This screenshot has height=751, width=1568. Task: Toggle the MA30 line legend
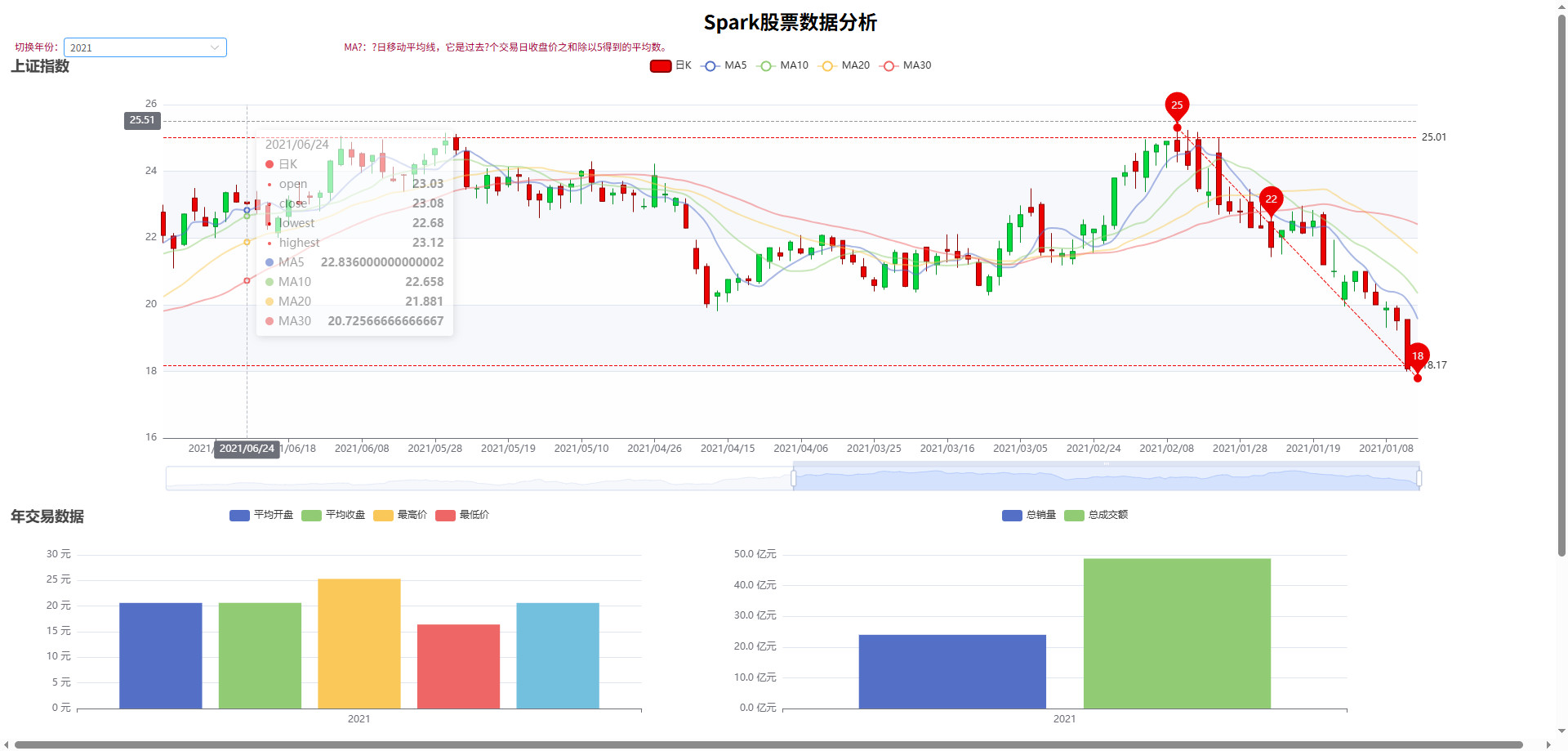[906, 65]
